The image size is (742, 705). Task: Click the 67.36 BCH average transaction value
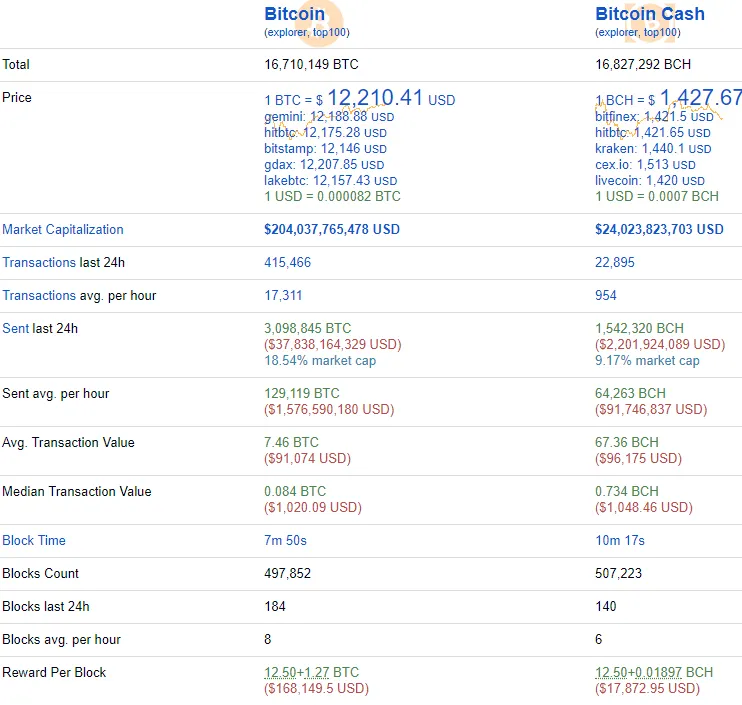[x=627, y=442]
